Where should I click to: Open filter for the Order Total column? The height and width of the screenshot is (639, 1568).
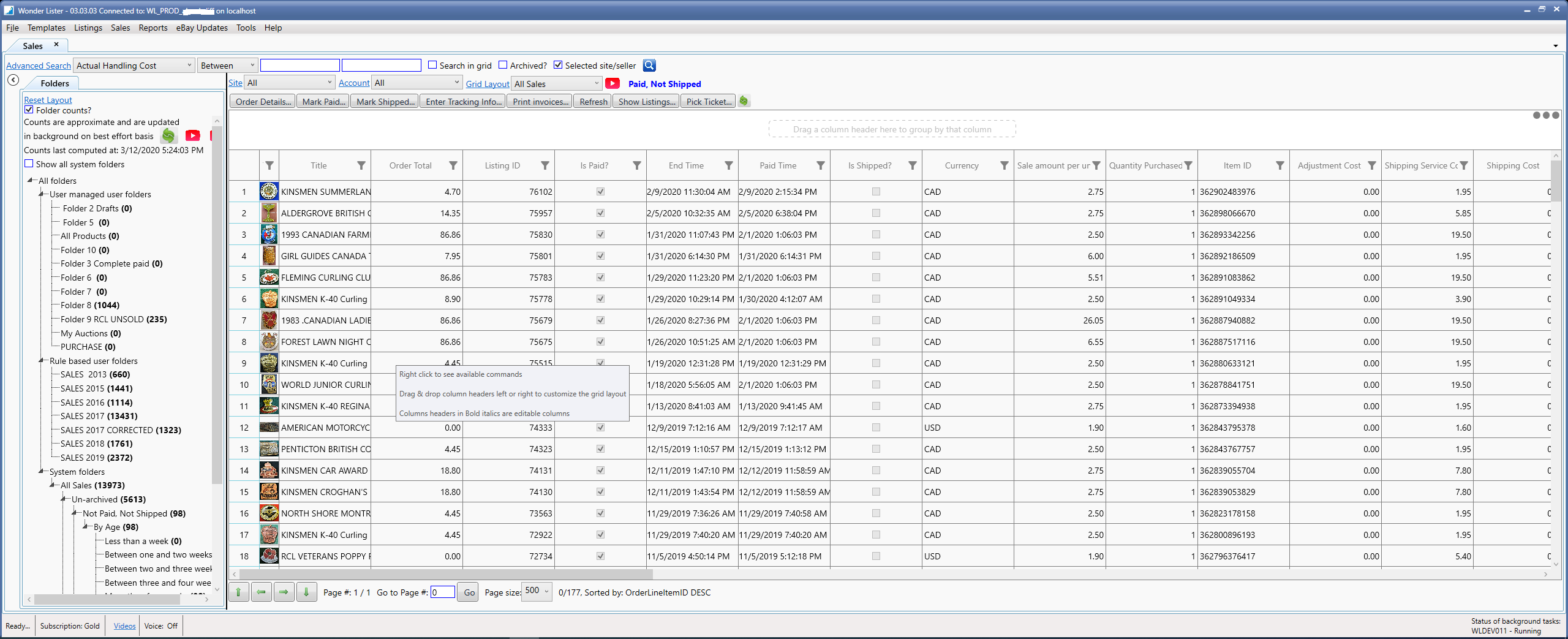(x=453, y=165)
